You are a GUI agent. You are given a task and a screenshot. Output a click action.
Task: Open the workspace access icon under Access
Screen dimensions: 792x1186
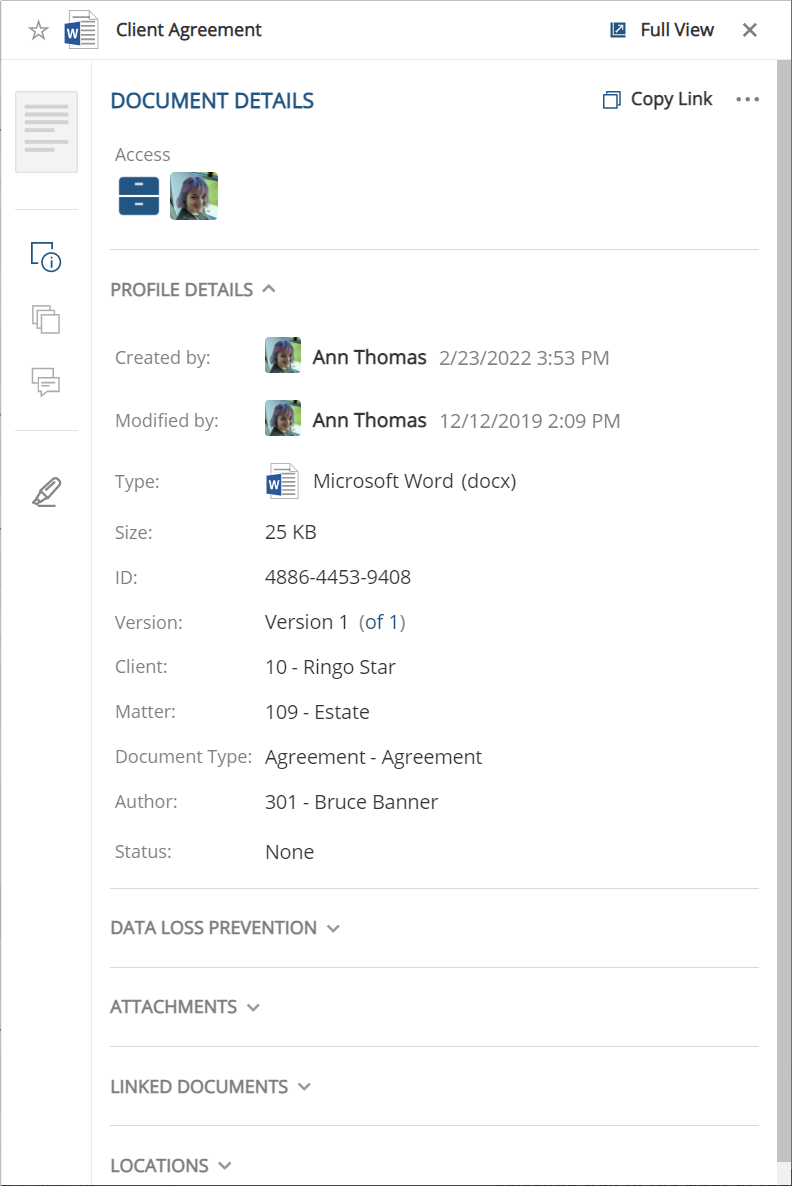click(138, 195)
